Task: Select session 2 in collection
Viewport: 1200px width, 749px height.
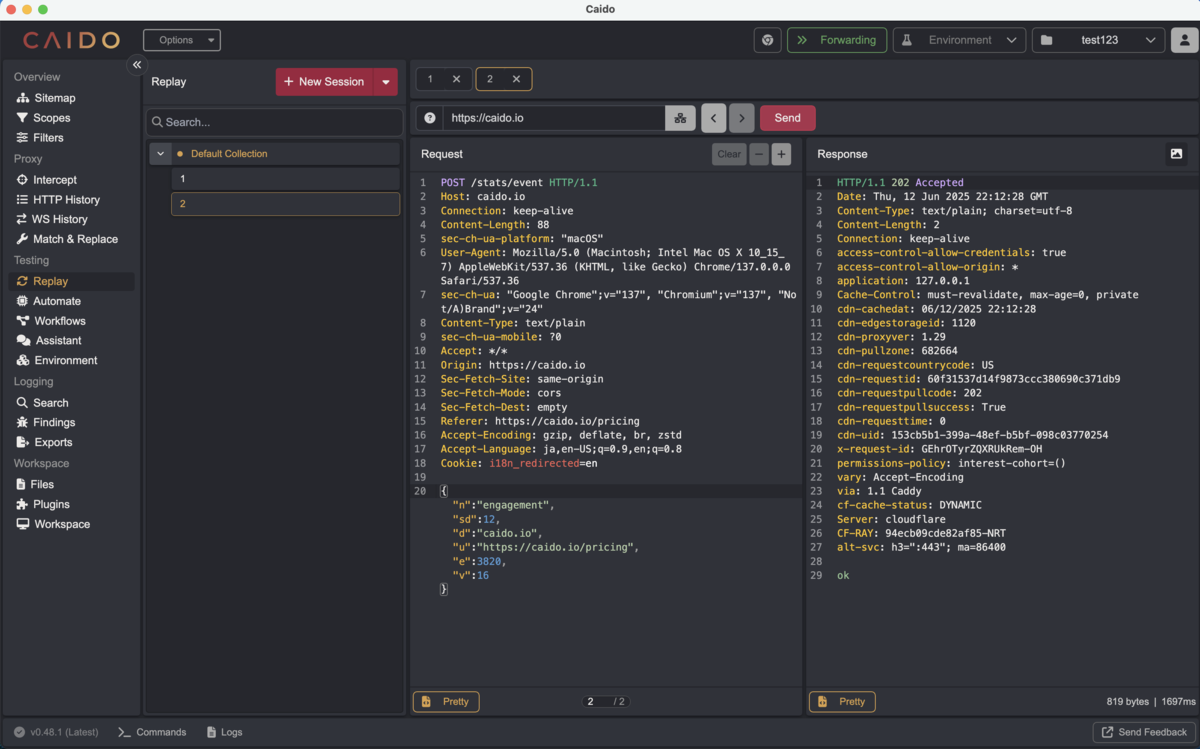Action: click(285, 204)
